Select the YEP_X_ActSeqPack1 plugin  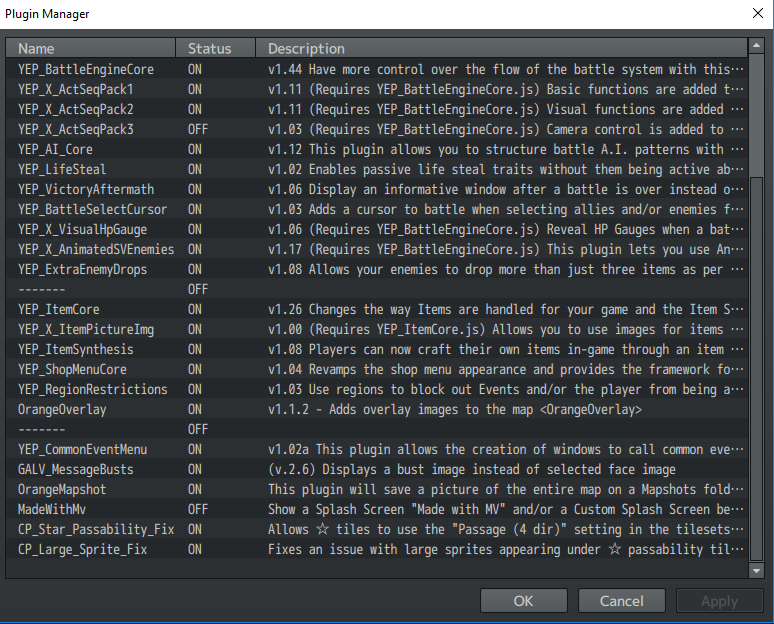click(377, 89)
